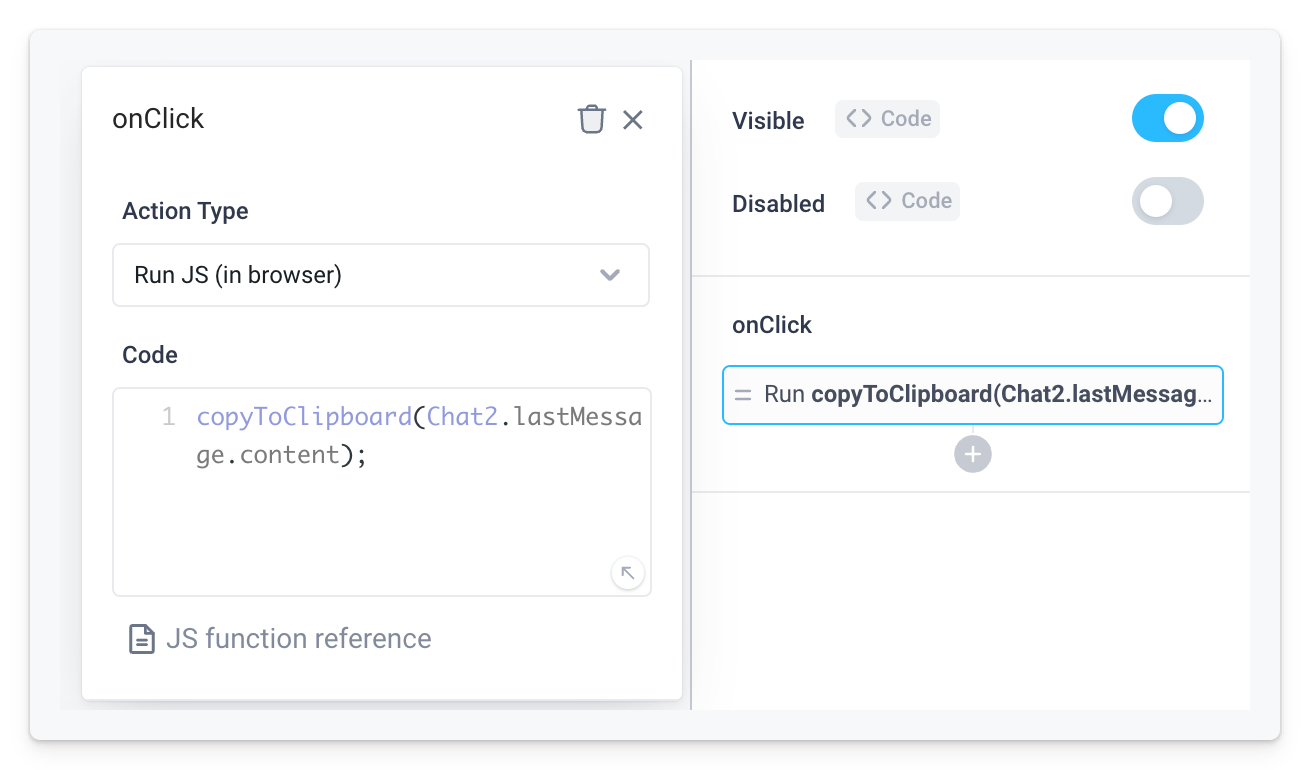This screenshot has width=1310, height=770.
Task: Open the Code editor for the Disabled property
Action: coord(907,201)
